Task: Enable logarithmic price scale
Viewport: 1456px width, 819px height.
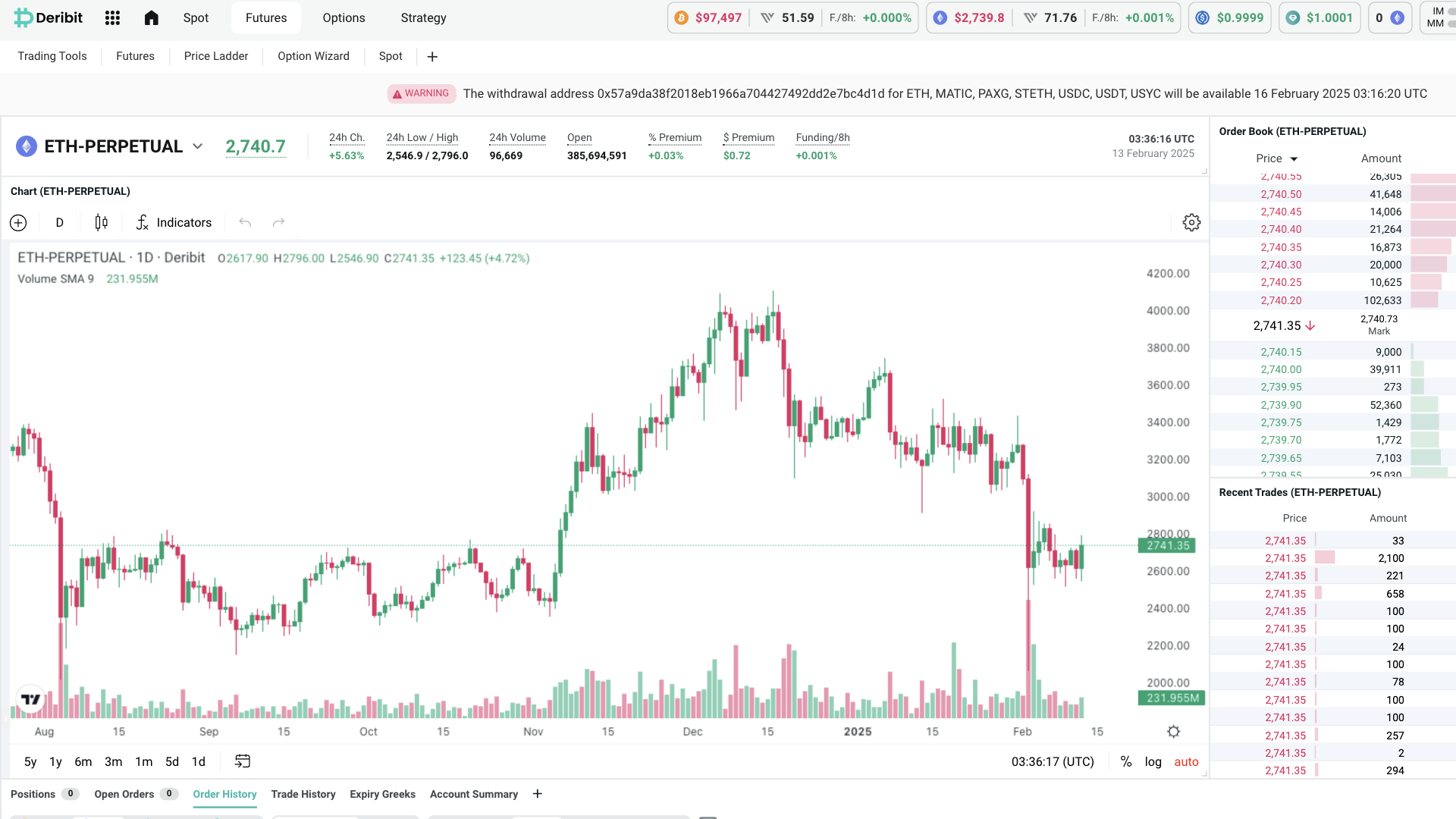Action: (1153, 761)
